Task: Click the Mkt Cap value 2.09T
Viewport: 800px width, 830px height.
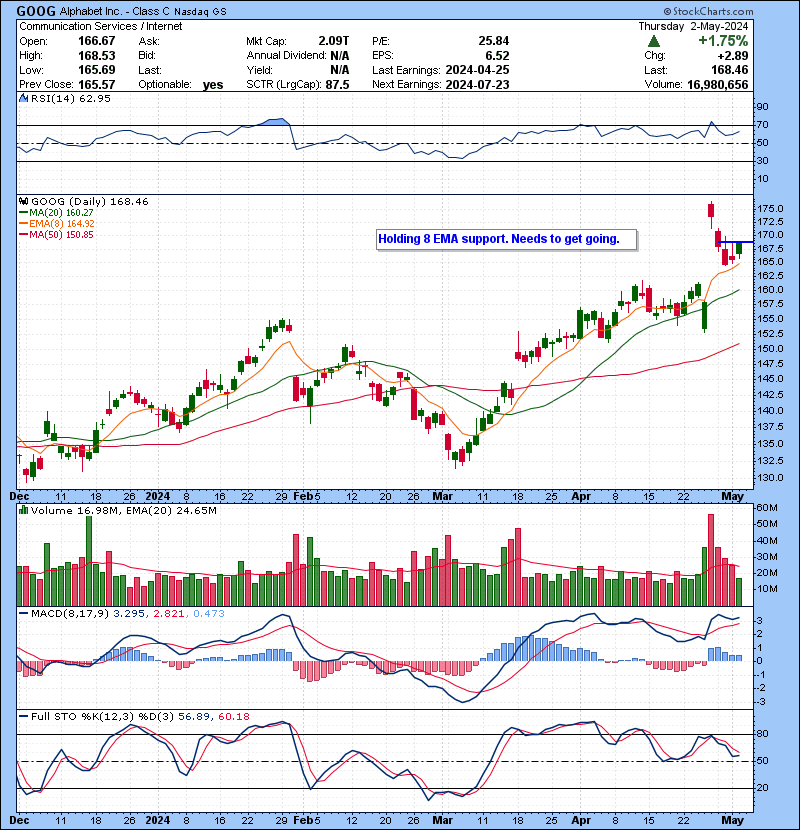Action: (x=334, y=41)
